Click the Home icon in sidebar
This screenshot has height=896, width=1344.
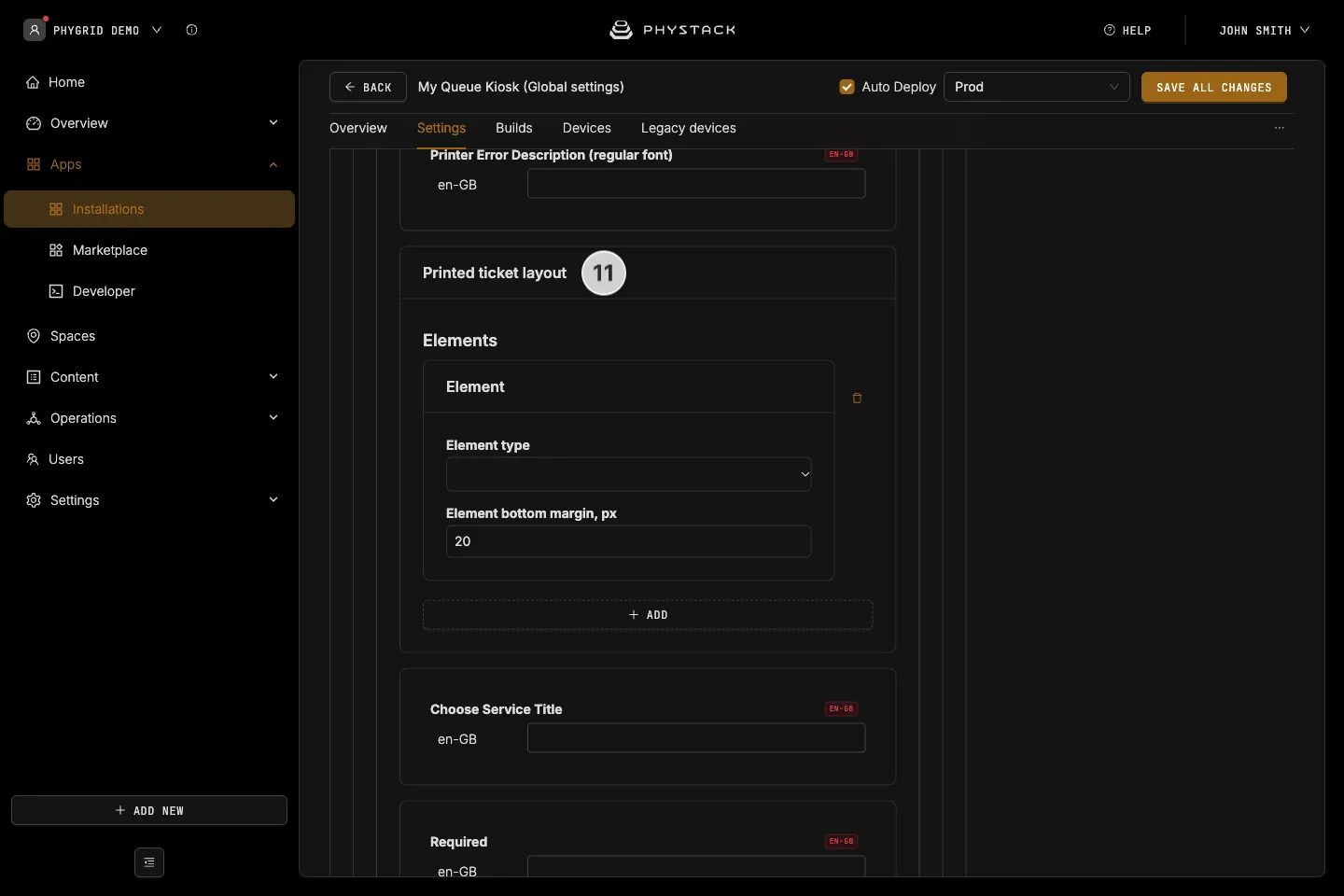coord(33,82)
